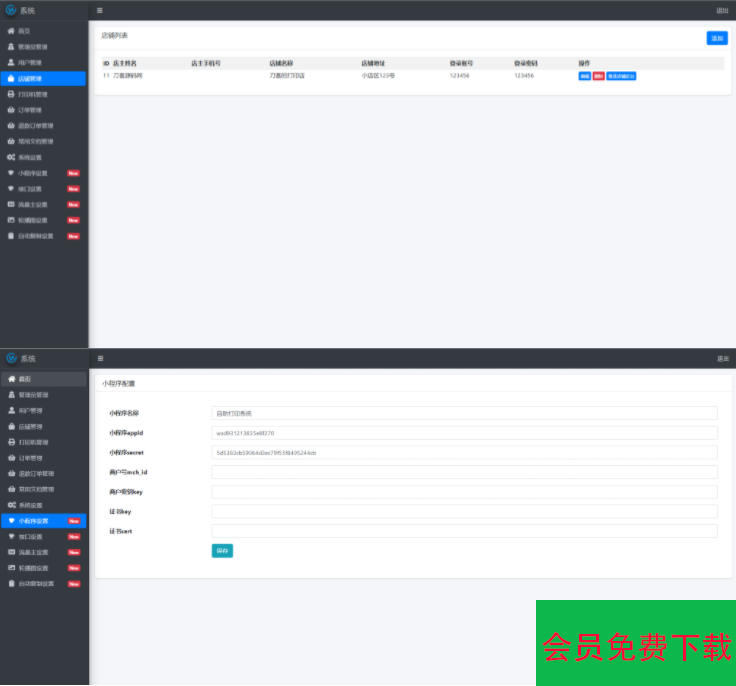Click the 登录店铺后台 button
Screen dimensions: 736x686
tap(621, 76)
